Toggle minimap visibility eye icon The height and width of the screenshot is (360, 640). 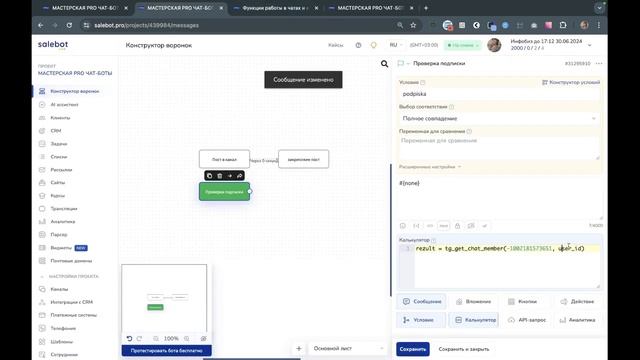(x=203, y=338)
